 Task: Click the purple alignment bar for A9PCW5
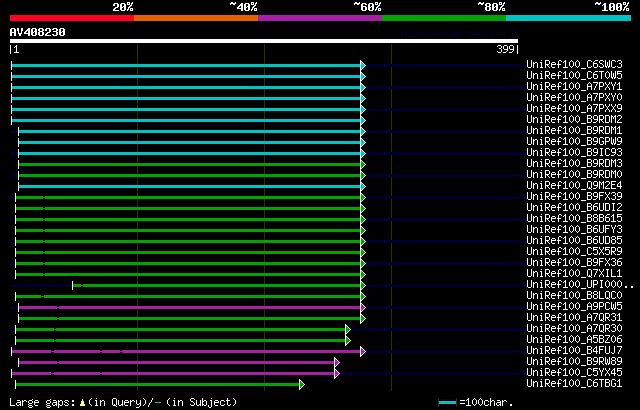coord(190,308)
